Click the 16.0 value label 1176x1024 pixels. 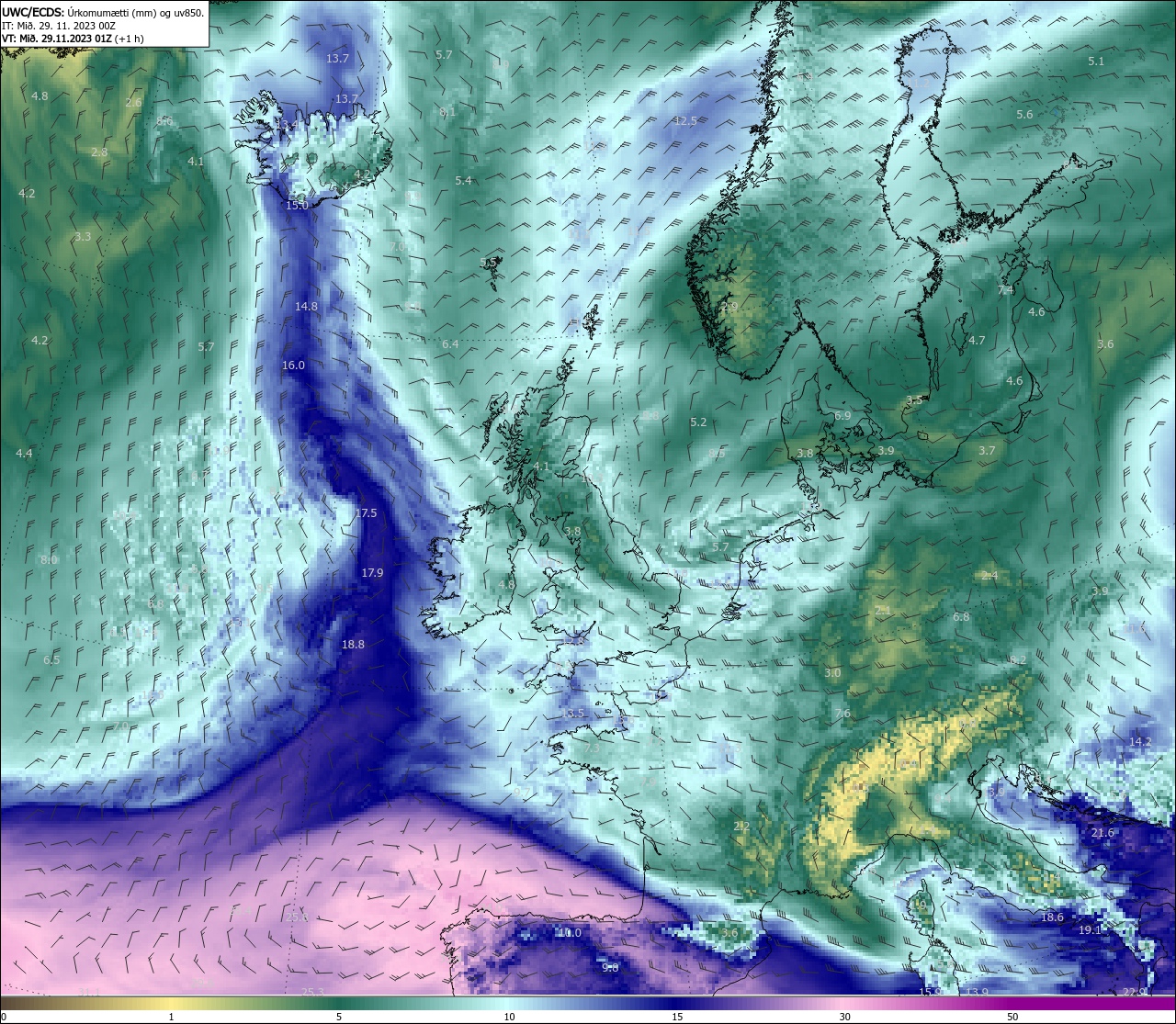pos(293,366)
